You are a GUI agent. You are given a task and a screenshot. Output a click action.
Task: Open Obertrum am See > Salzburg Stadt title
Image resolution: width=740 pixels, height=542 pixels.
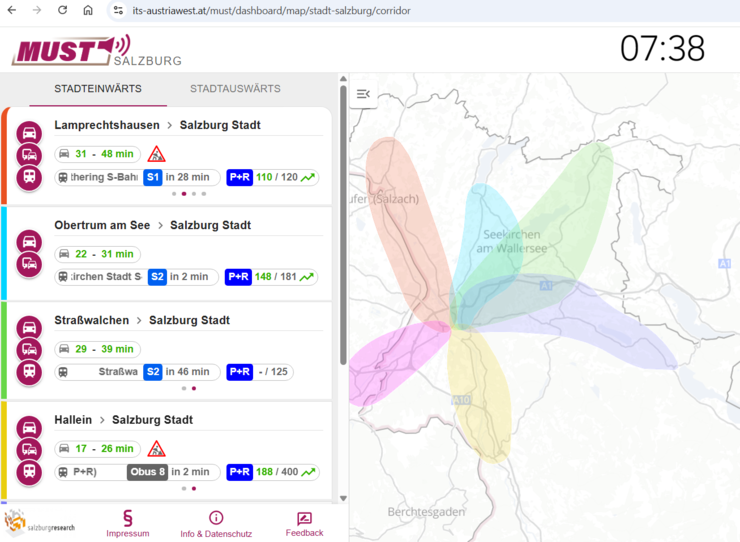coord(152,225)
